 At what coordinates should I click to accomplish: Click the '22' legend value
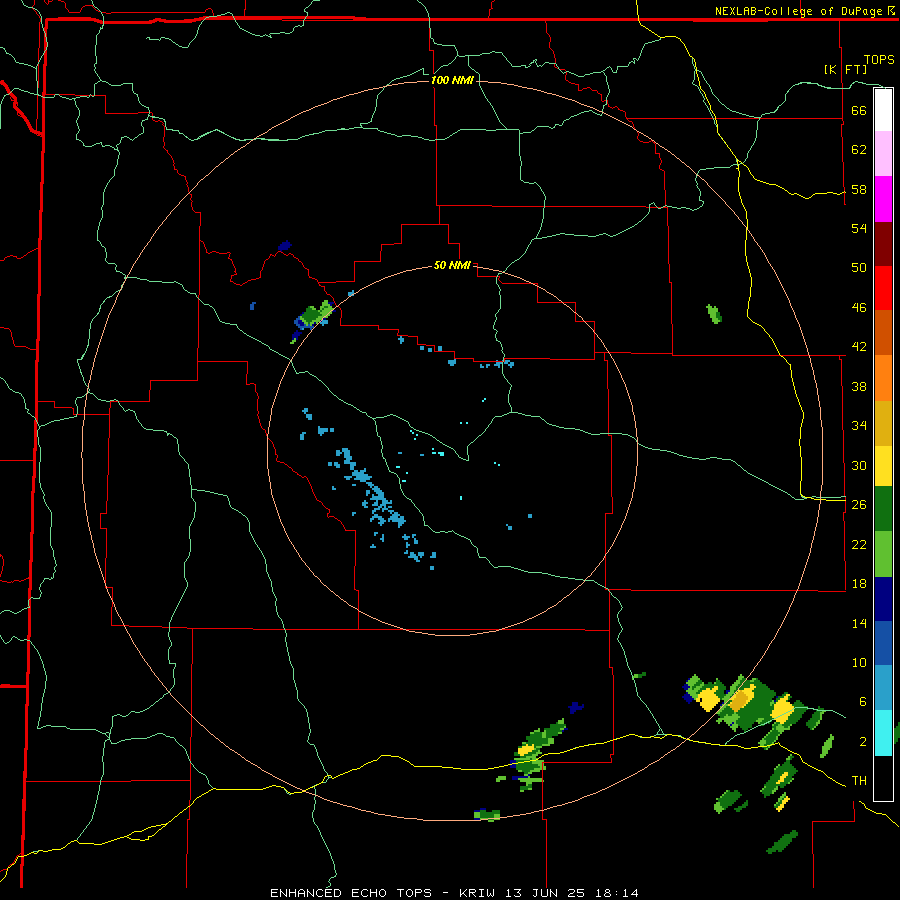point(859,544)
